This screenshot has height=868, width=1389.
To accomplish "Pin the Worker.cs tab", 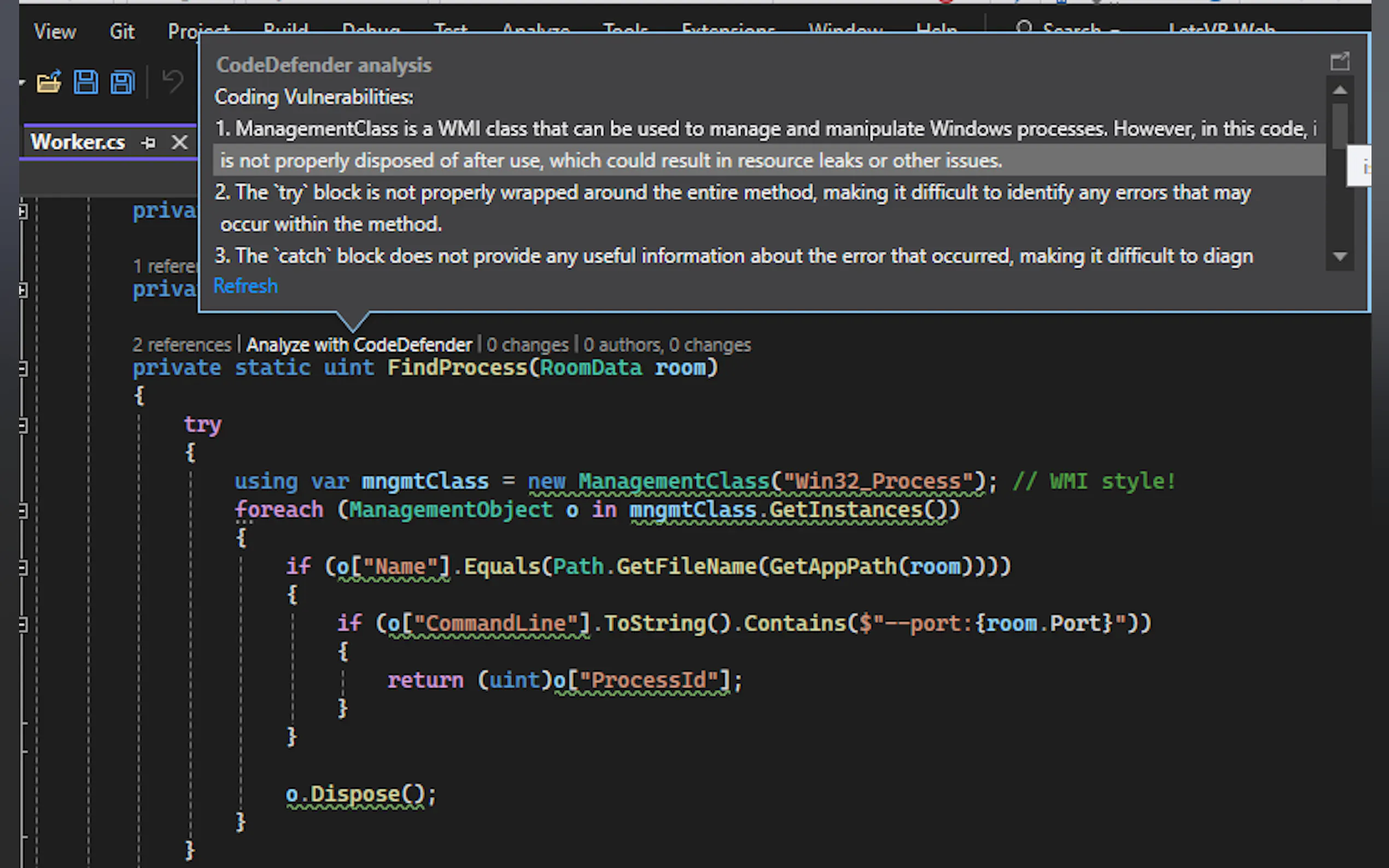I will click(x=149, y=142).
